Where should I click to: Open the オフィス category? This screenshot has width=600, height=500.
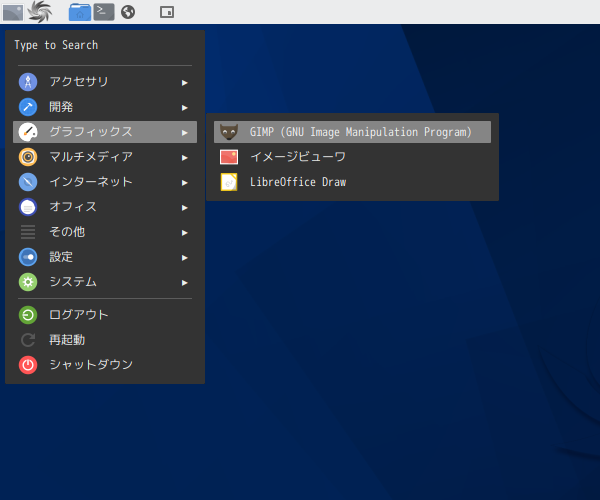click(x=105, y=207)
